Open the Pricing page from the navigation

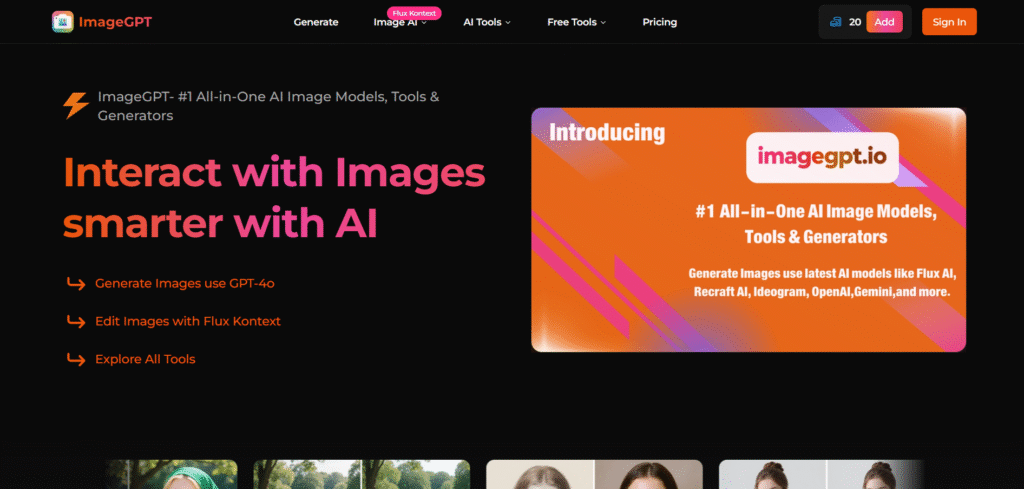(659, 22)
